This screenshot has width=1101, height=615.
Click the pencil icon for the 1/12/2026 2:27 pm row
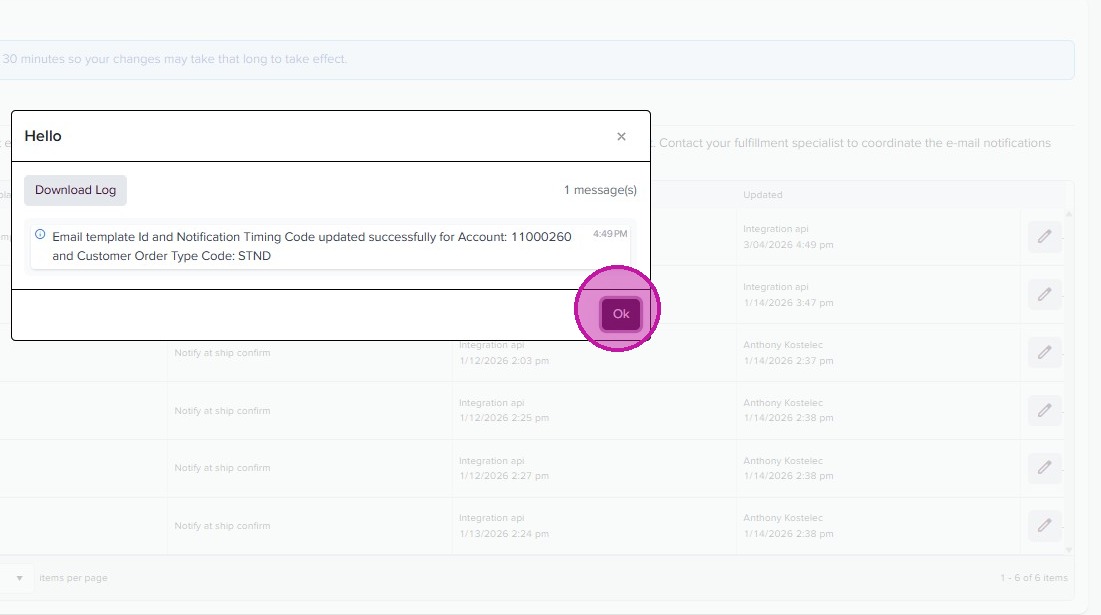1044,468
